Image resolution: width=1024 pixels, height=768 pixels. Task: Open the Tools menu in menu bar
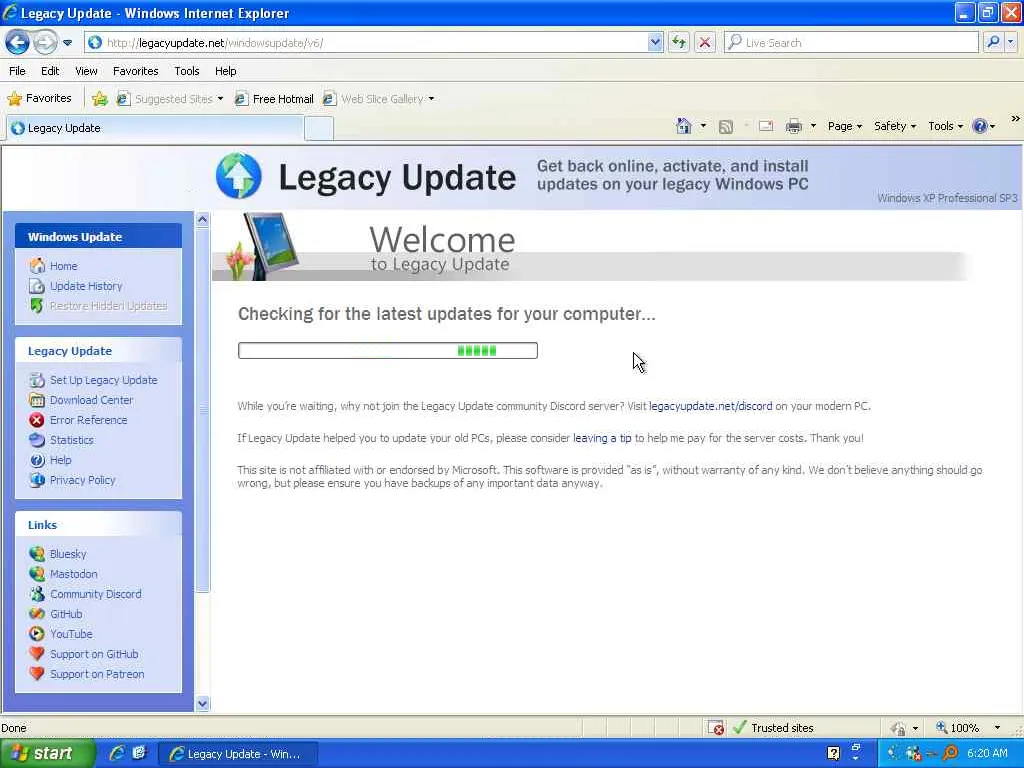[x=186, y=71]
